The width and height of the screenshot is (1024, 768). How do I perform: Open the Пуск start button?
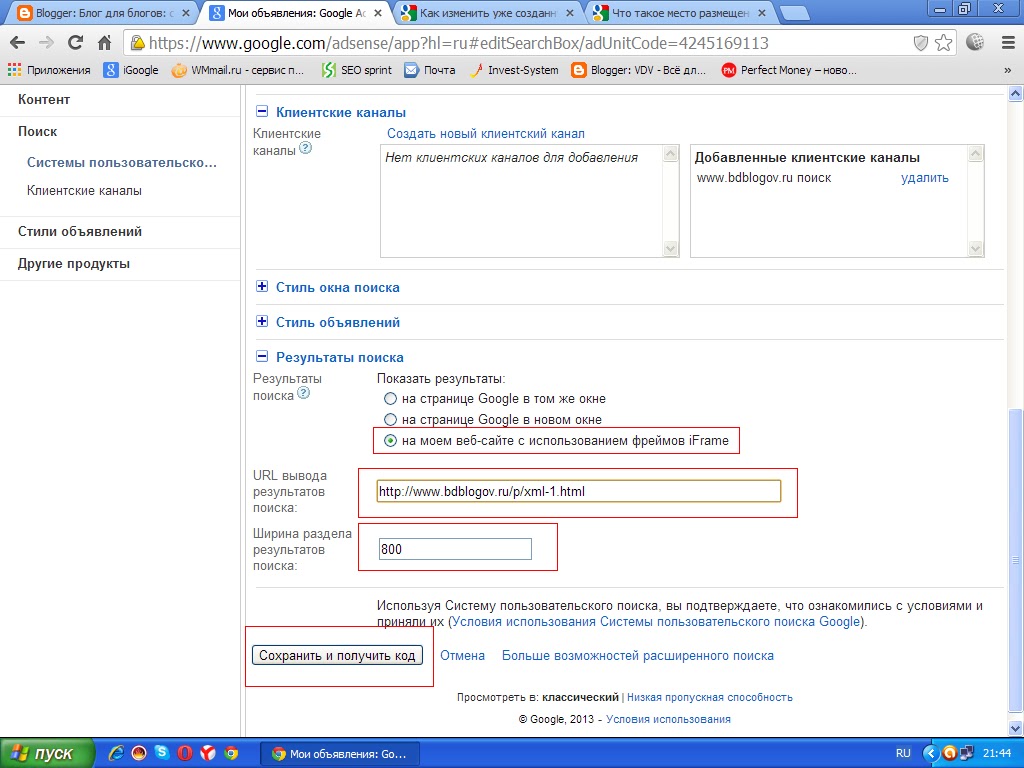[x=47, y=753]
